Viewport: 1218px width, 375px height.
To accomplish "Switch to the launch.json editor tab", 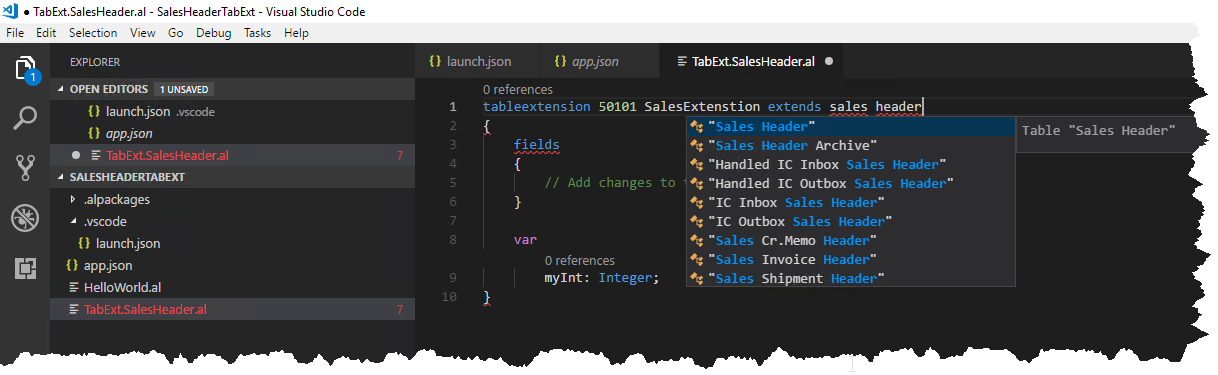I will coord(476,62).
